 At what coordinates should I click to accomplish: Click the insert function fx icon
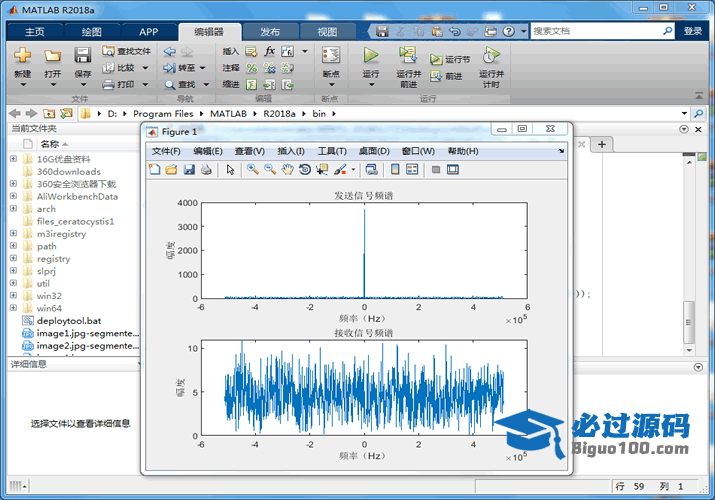tap(269, 51)
